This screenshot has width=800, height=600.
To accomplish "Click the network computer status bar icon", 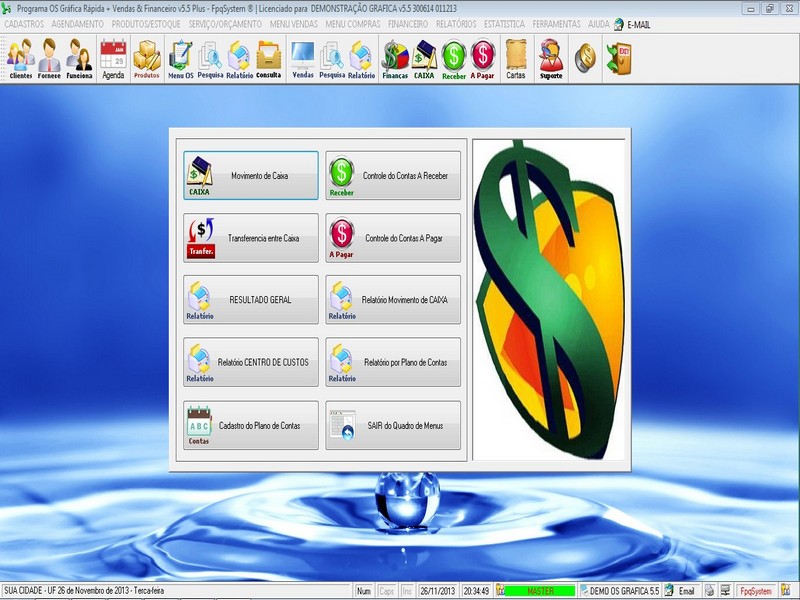I will (726, 591).
